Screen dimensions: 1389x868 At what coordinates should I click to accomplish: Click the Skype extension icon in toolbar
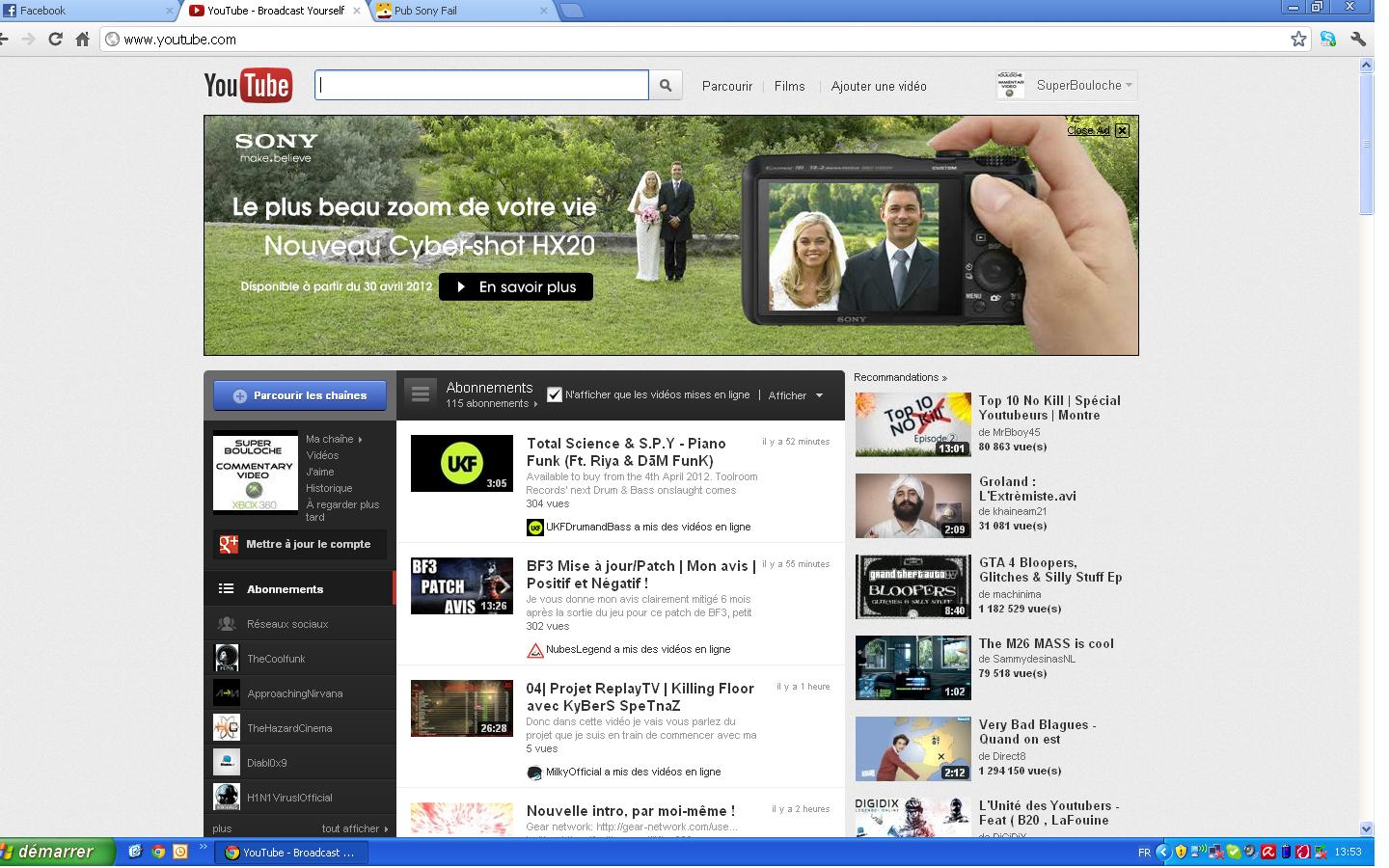(x=1328, y=40)
